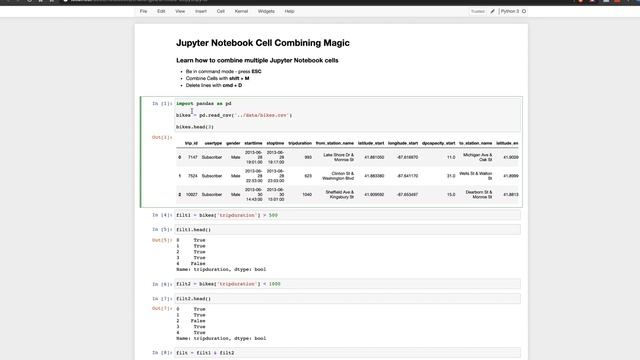640x360 pixels.
Task: Click the 'Be in command mode' bullet
Action: click(223, 71)
